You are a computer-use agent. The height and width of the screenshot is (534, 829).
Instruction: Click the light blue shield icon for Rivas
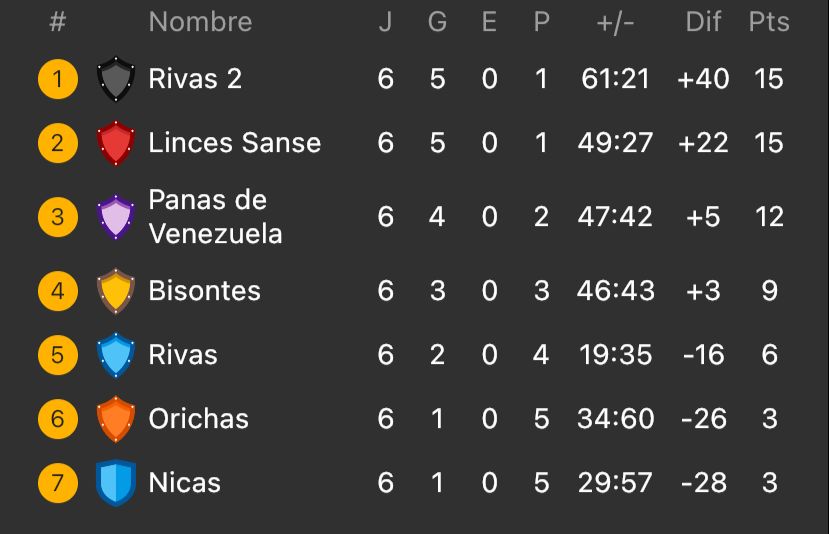116,355
